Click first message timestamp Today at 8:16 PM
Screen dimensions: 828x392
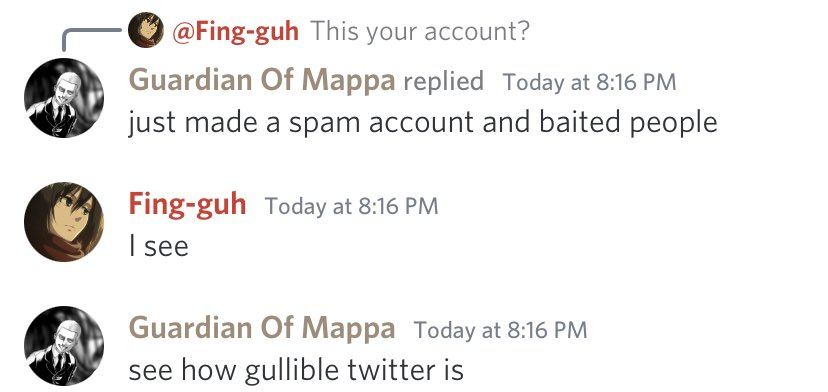click(589, 82)
